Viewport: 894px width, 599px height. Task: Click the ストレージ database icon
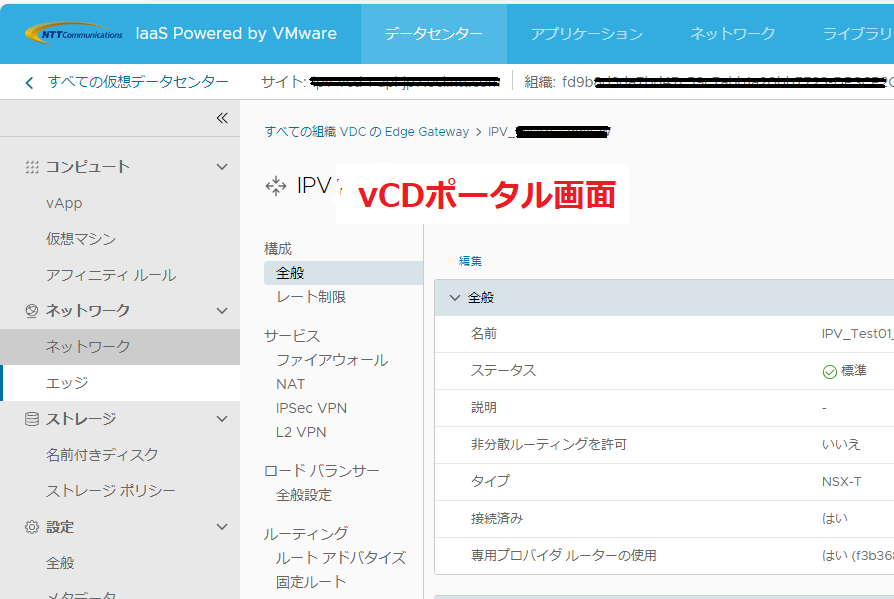point(32,419)
